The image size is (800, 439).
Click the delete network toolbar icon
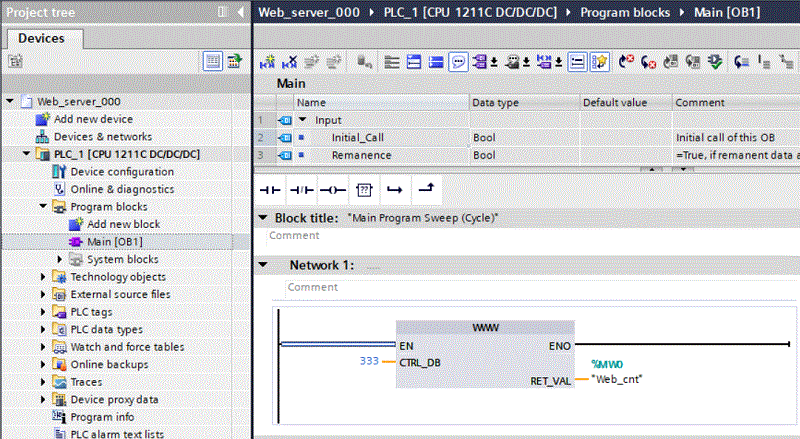tap(290, 61)
